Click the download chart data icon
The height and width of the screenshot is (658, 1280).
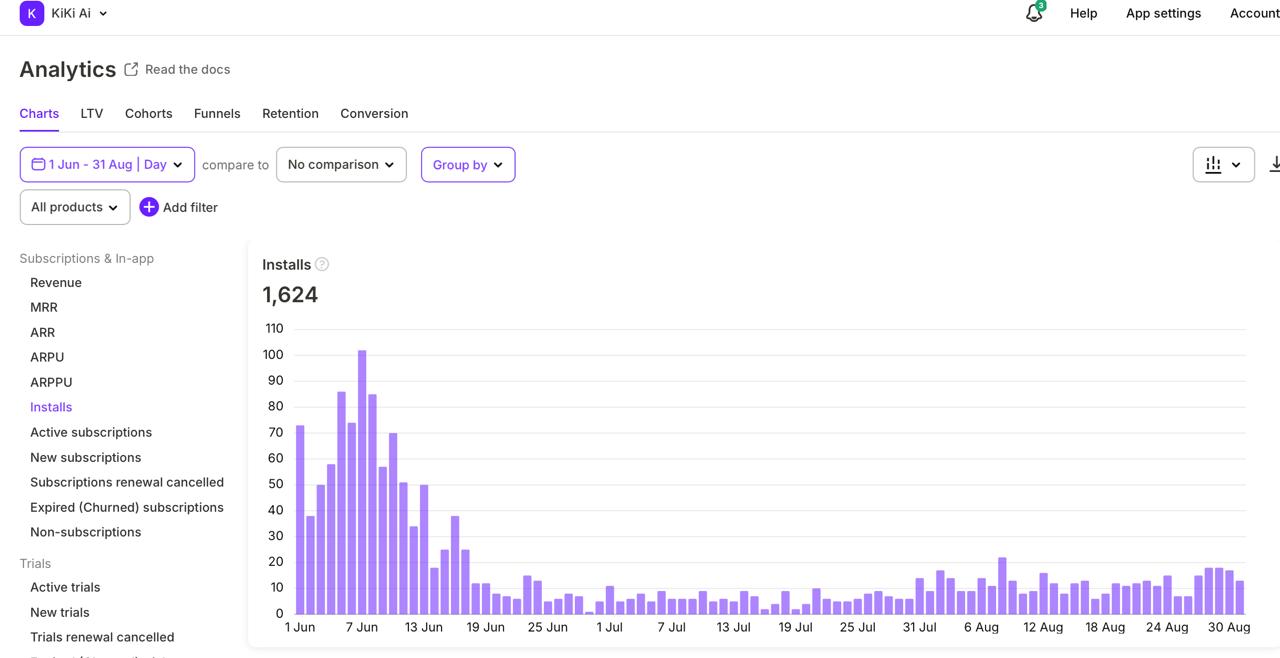point(1274,164)
